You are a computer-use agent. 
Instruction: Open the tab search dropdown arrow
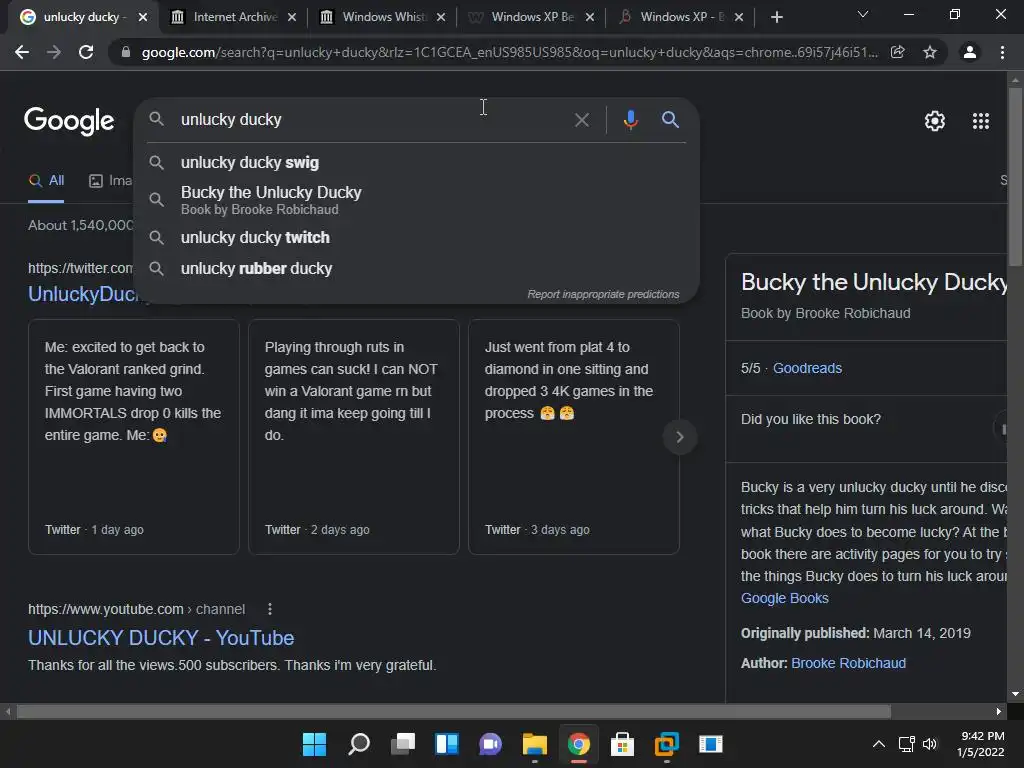pos(863,14)
